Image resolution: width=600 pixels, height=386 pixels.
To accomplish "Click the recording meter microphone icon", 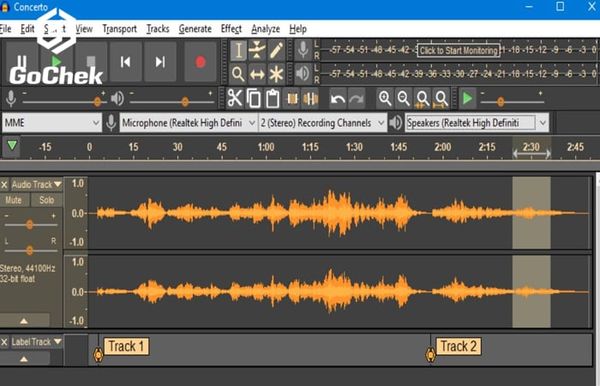I will [303, 50].
